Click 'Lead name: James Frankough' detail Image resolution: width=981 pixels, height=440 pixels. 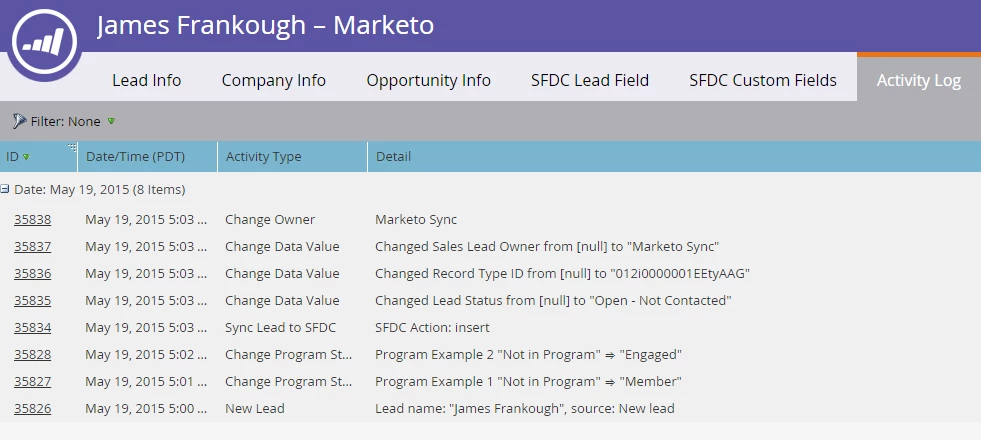525,408
